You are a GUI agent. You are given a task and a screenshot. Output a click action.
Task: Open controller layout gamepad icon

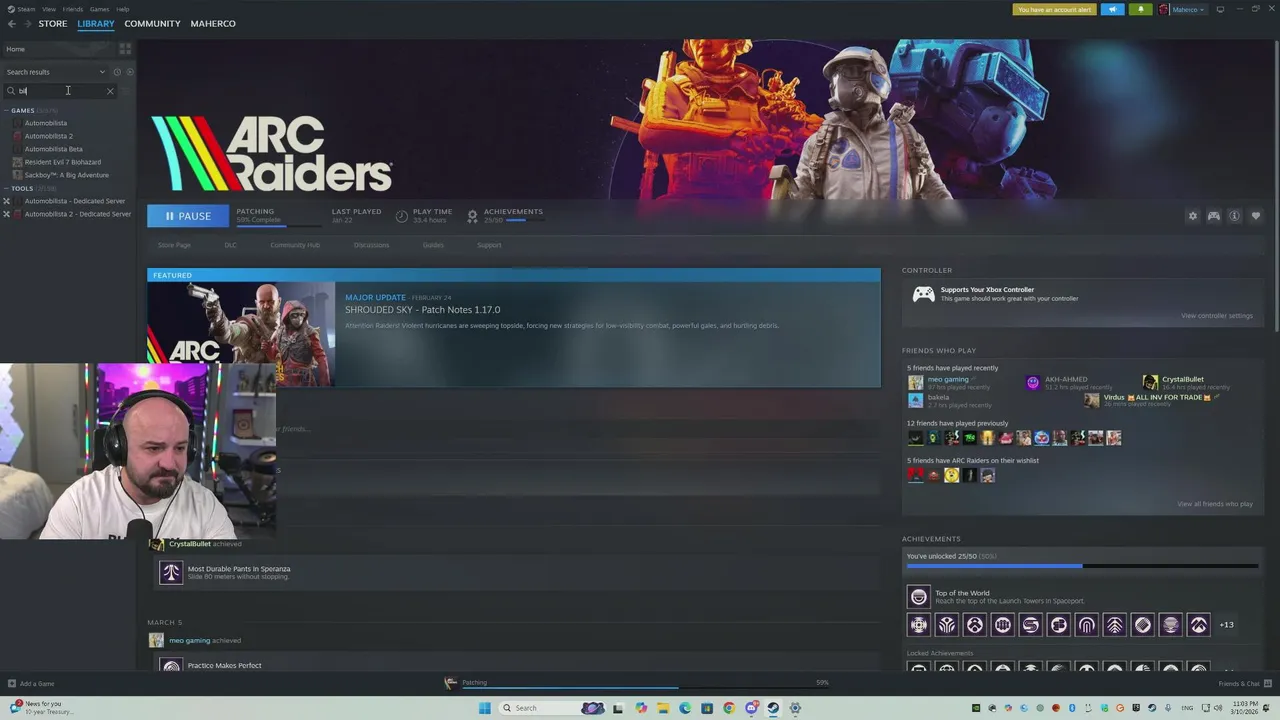point(1213,216)
